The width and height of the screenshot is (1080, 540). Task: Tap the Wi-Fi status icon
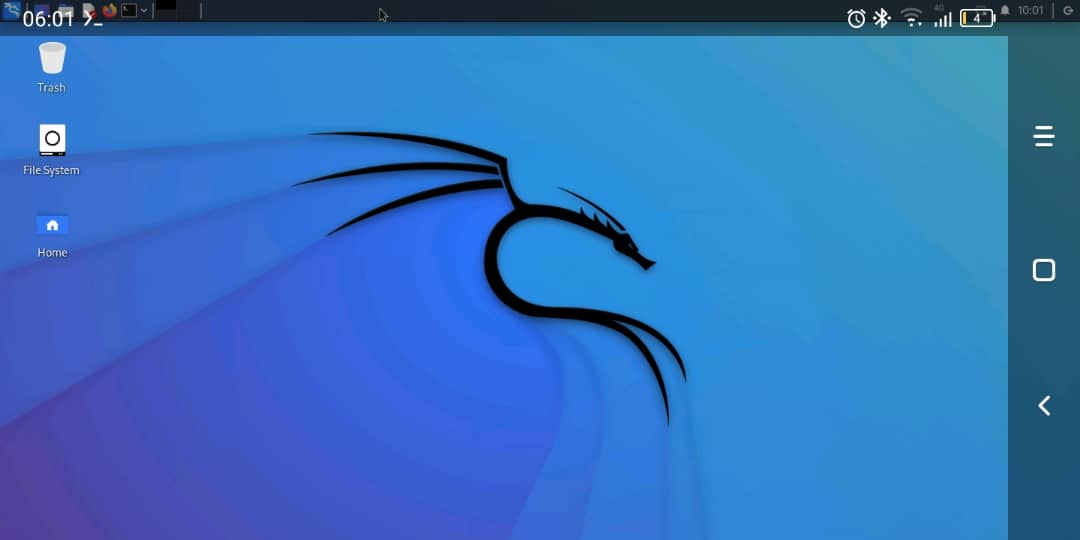point(911,18)
